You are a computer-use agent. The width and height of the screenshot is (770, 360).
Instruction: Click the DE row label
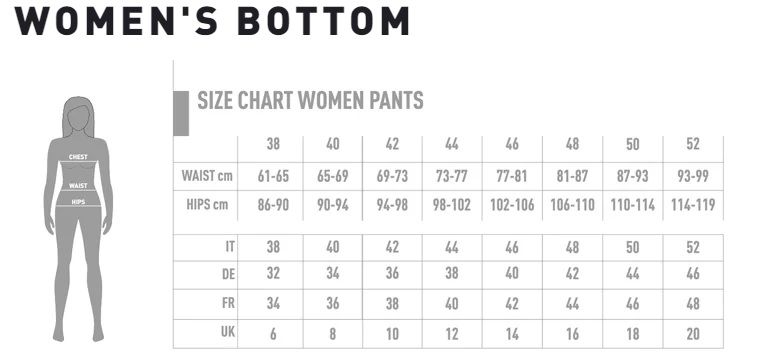[x=228, y=274]
